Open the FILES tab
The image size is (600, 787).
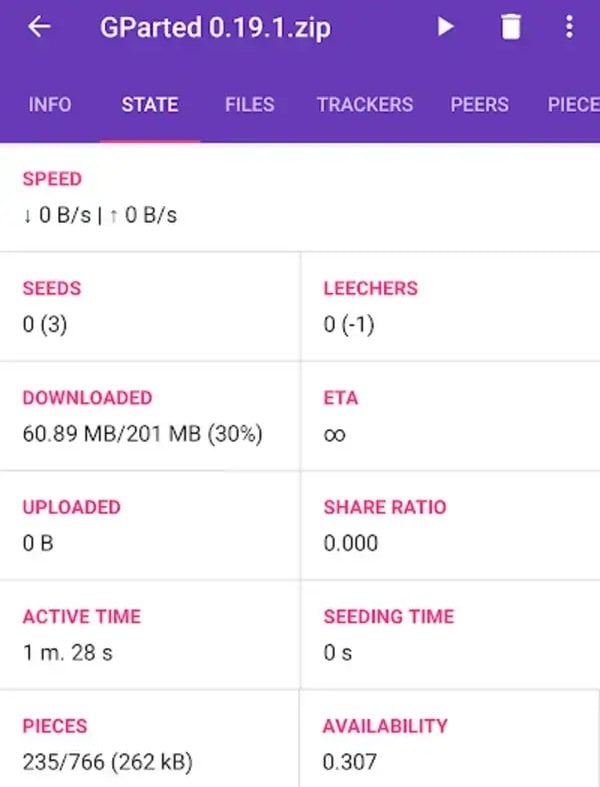click(x=250, y=104)
